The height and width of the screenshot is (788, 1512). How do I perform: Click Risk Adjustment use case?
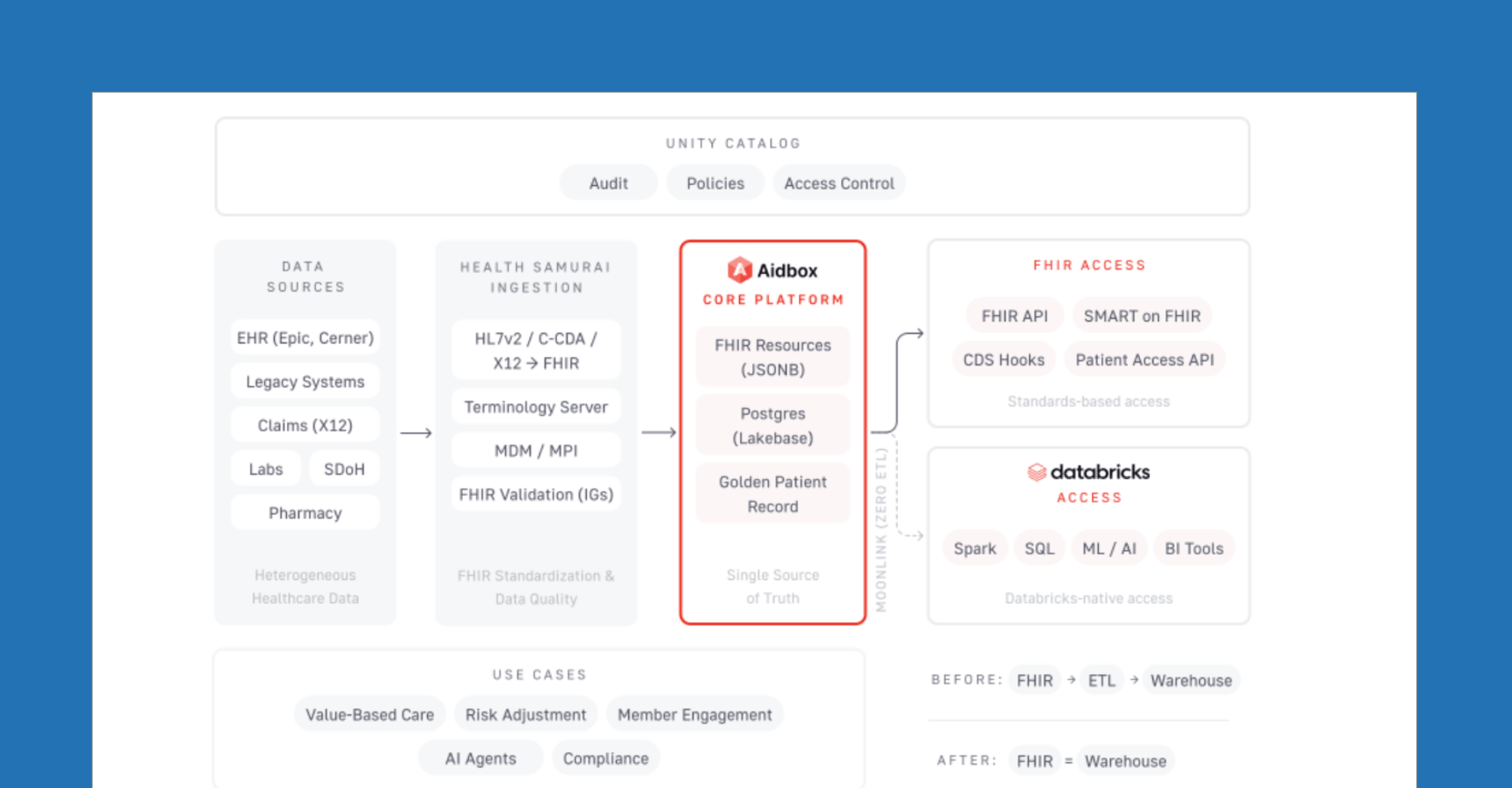tap(526, 714)
